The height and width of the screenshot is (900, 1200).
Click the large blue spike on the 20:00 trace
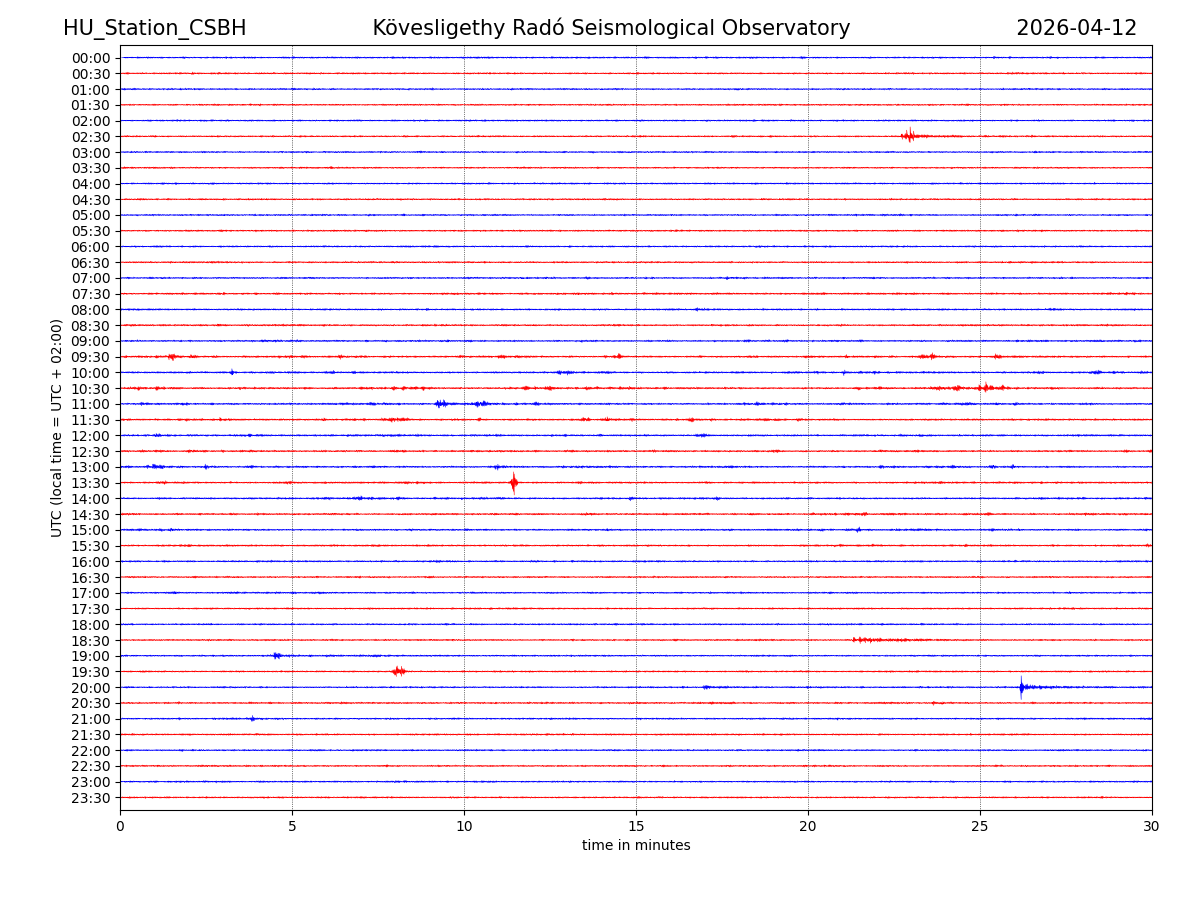1021,687
